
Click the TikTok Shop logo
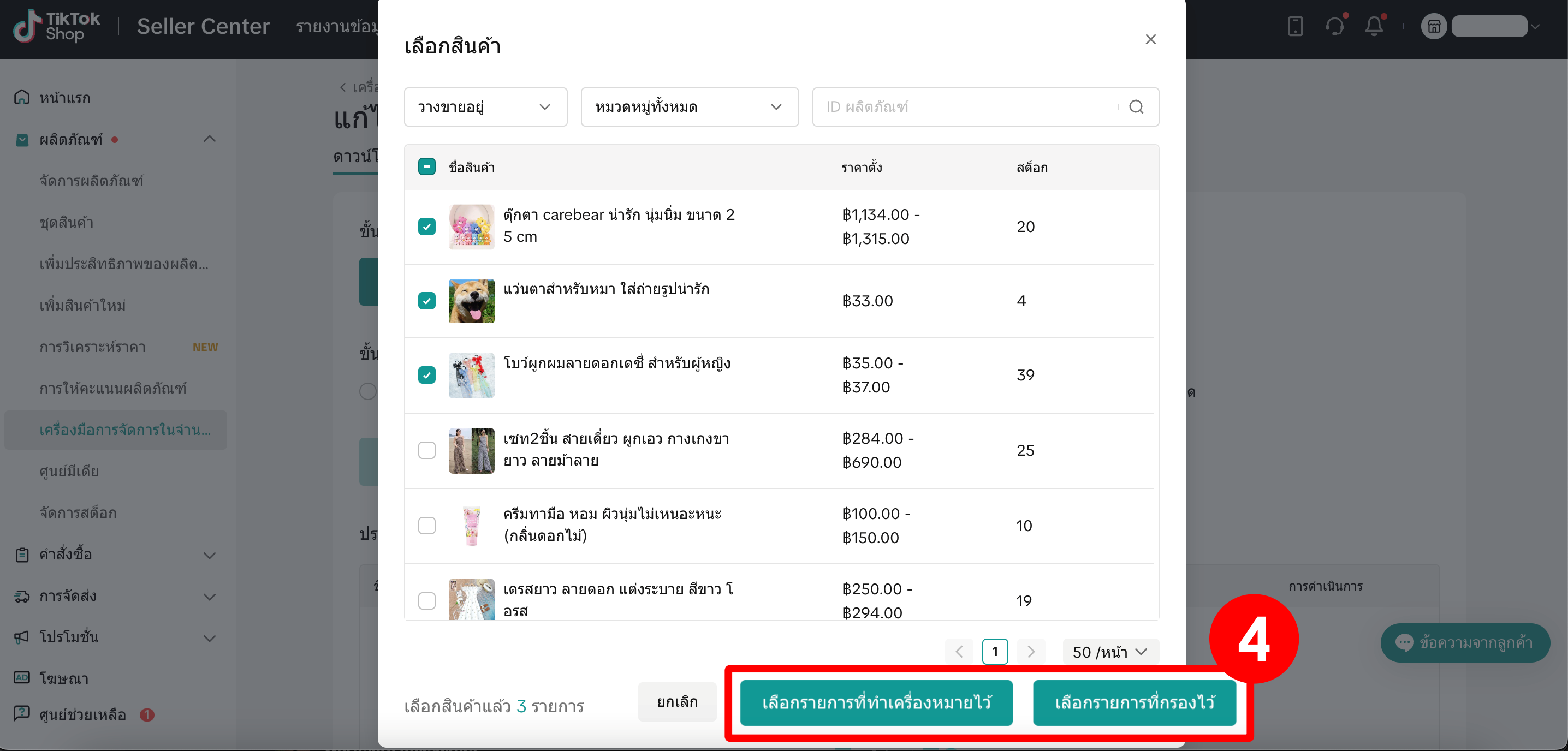click(57, 27)
